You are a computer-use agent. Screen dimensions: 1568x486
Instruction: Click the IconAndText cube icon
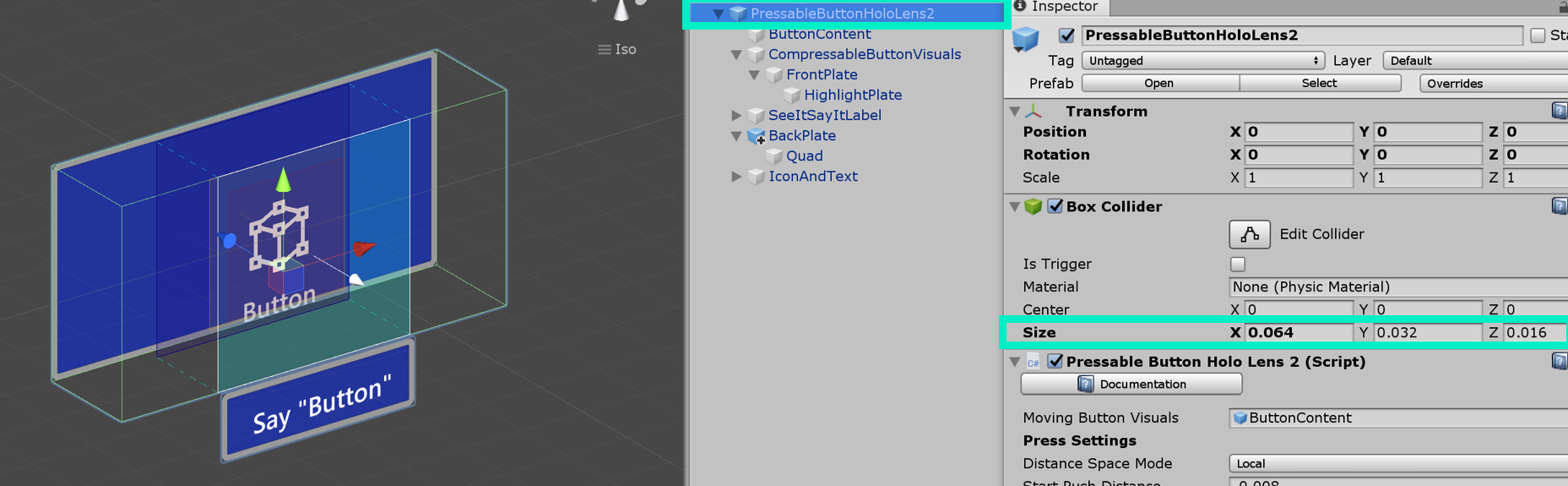coord(757,177)
